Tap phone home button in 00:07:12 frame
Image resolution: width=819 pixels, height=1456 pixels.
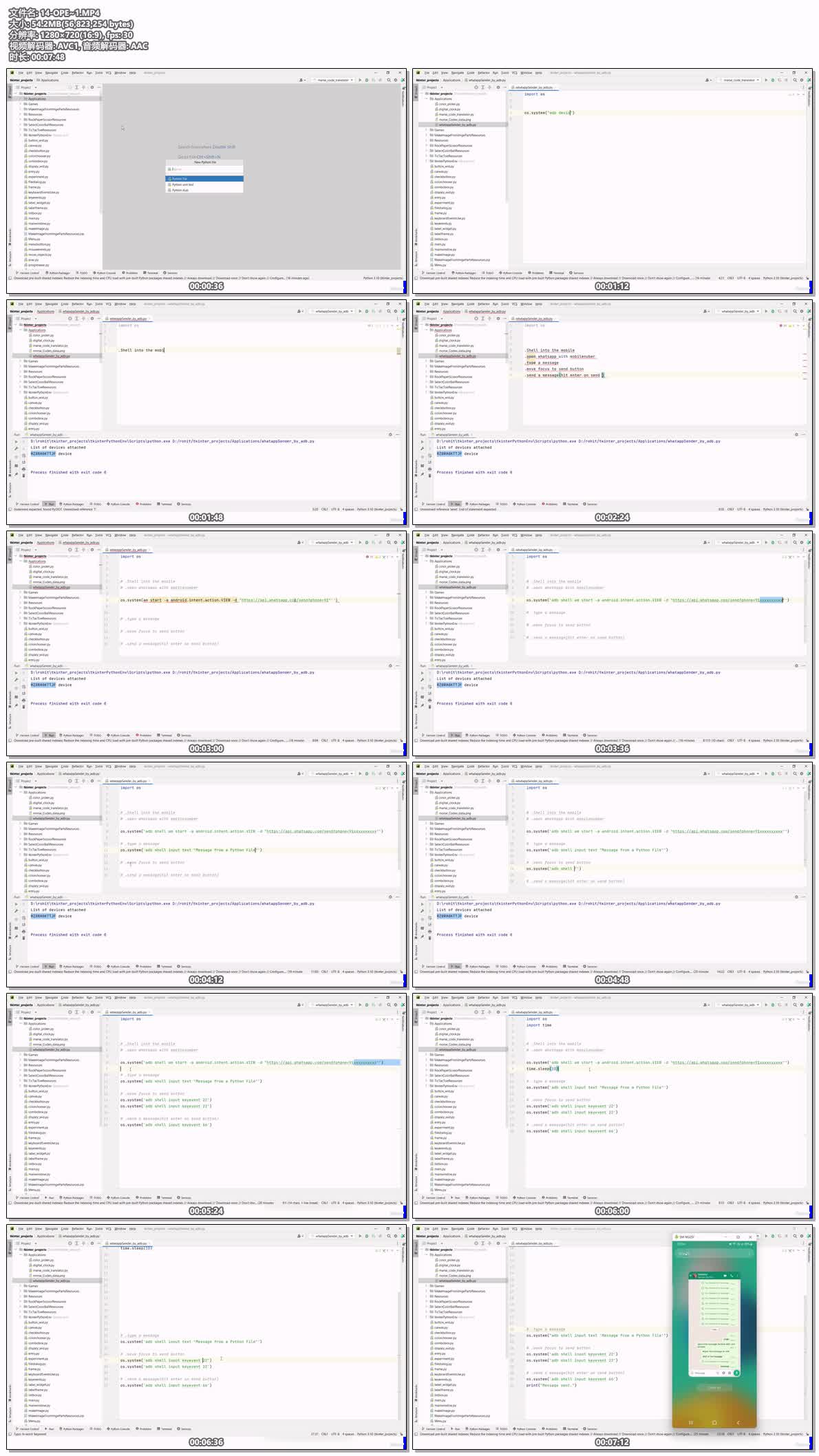[x=714, y=1422]
